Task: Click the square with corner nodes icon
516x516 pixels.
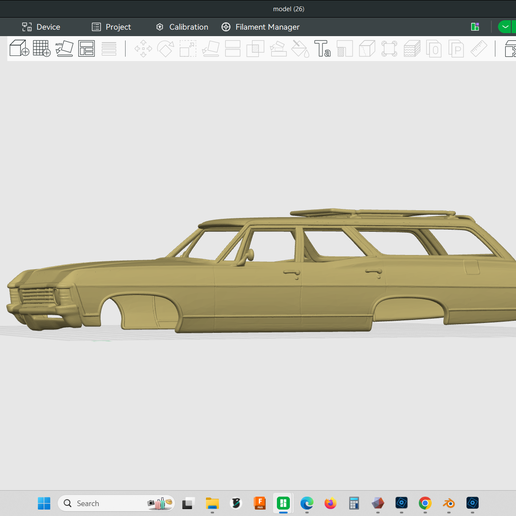Action: coord(389,49)
